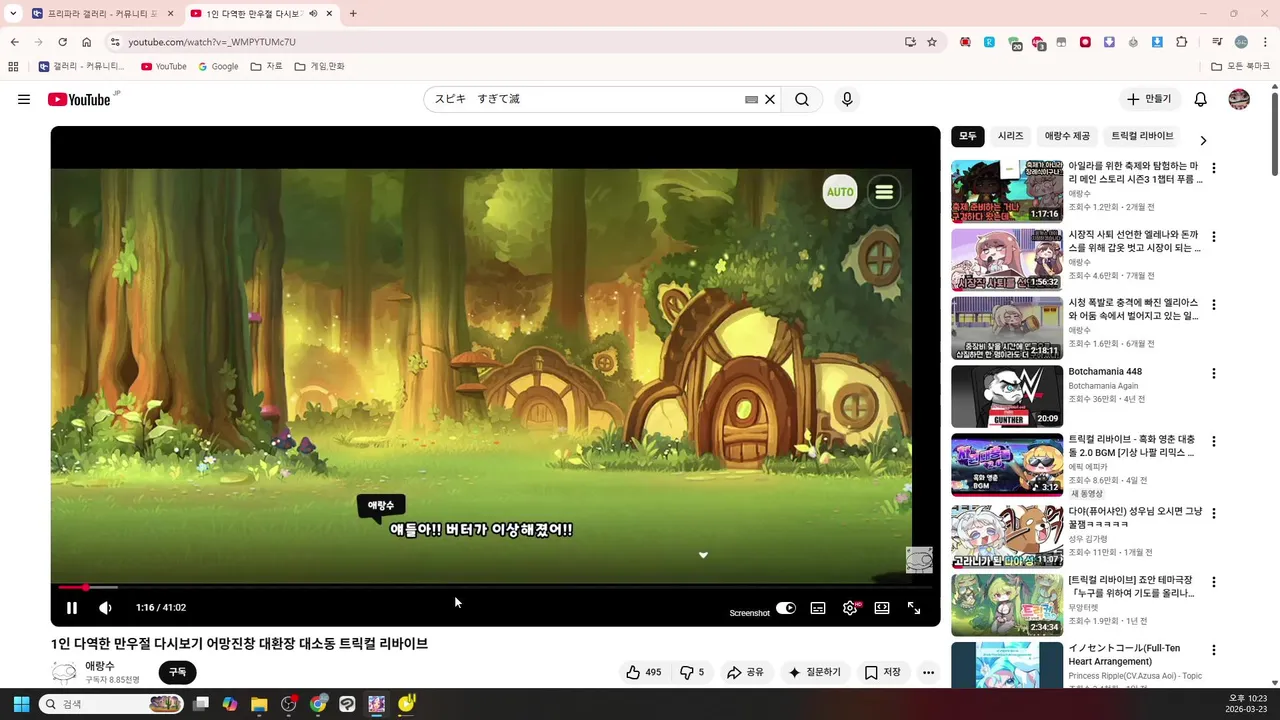Open options for the 1:56:32 video
Screen dimensions: 1280x720
1214,237
